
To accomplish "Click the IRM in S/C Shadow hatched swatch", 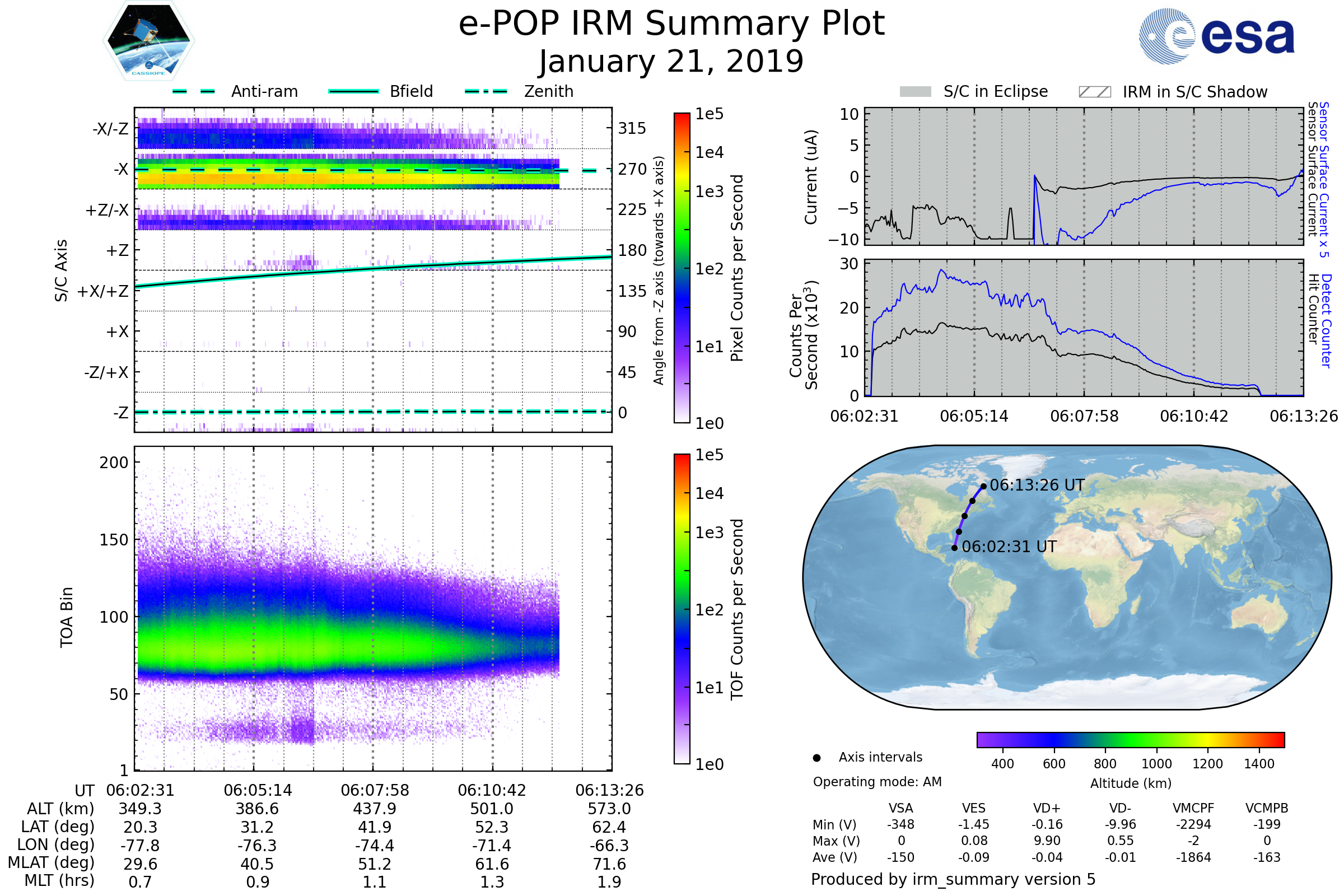I will 1094,92.
